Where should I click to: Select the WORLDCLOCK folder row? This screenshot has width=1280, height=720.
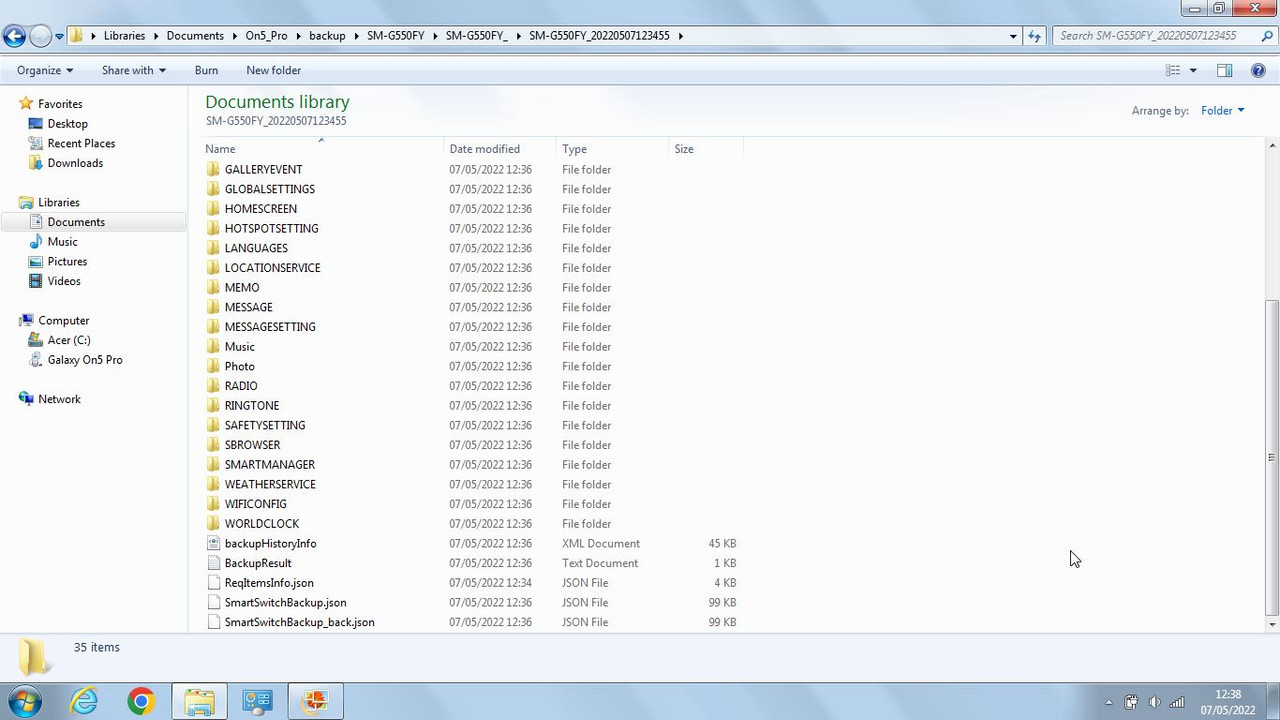coord(472,524)
